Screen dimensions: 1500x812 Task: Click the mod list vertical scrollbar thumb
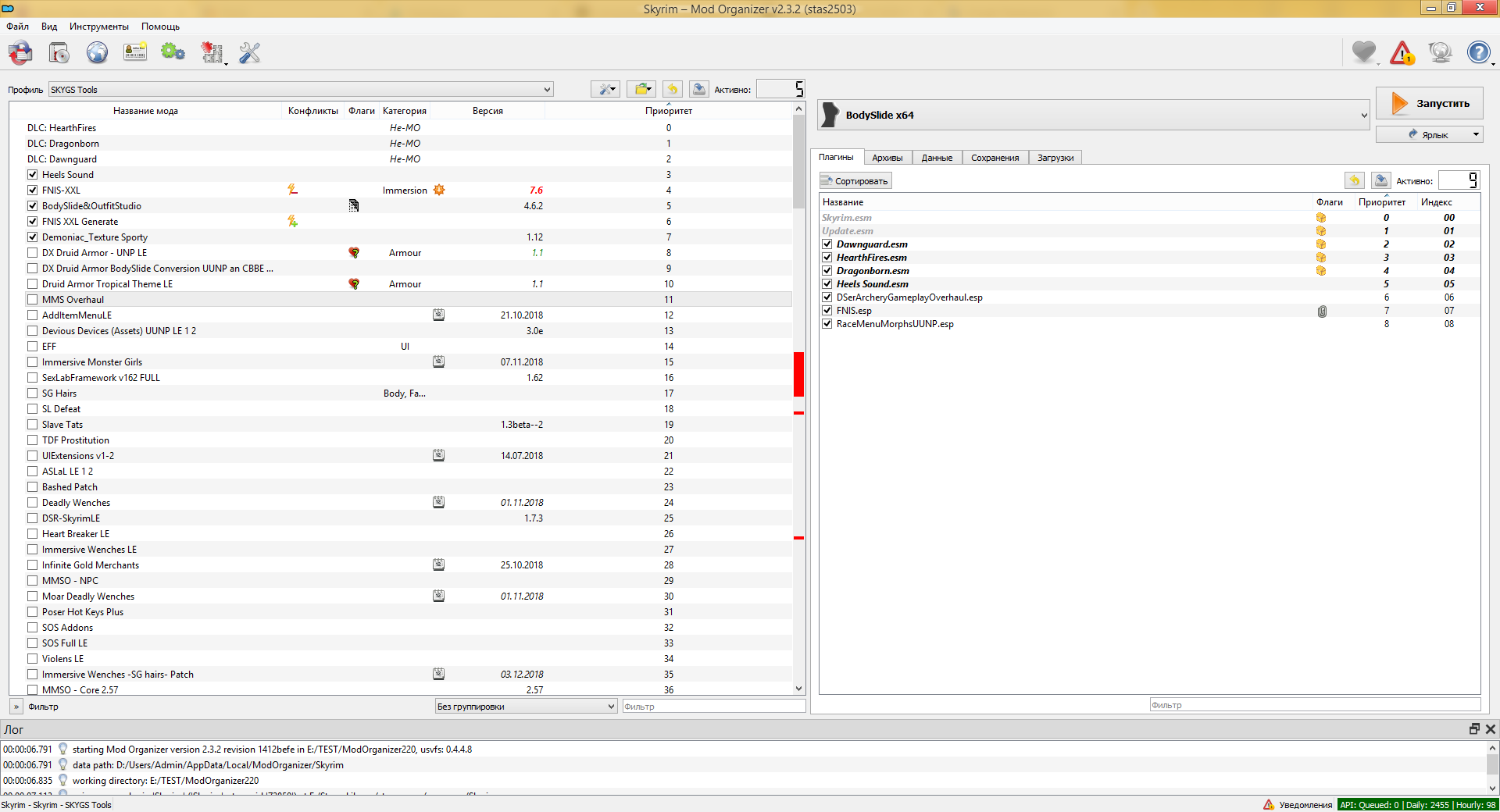(798, 162)
